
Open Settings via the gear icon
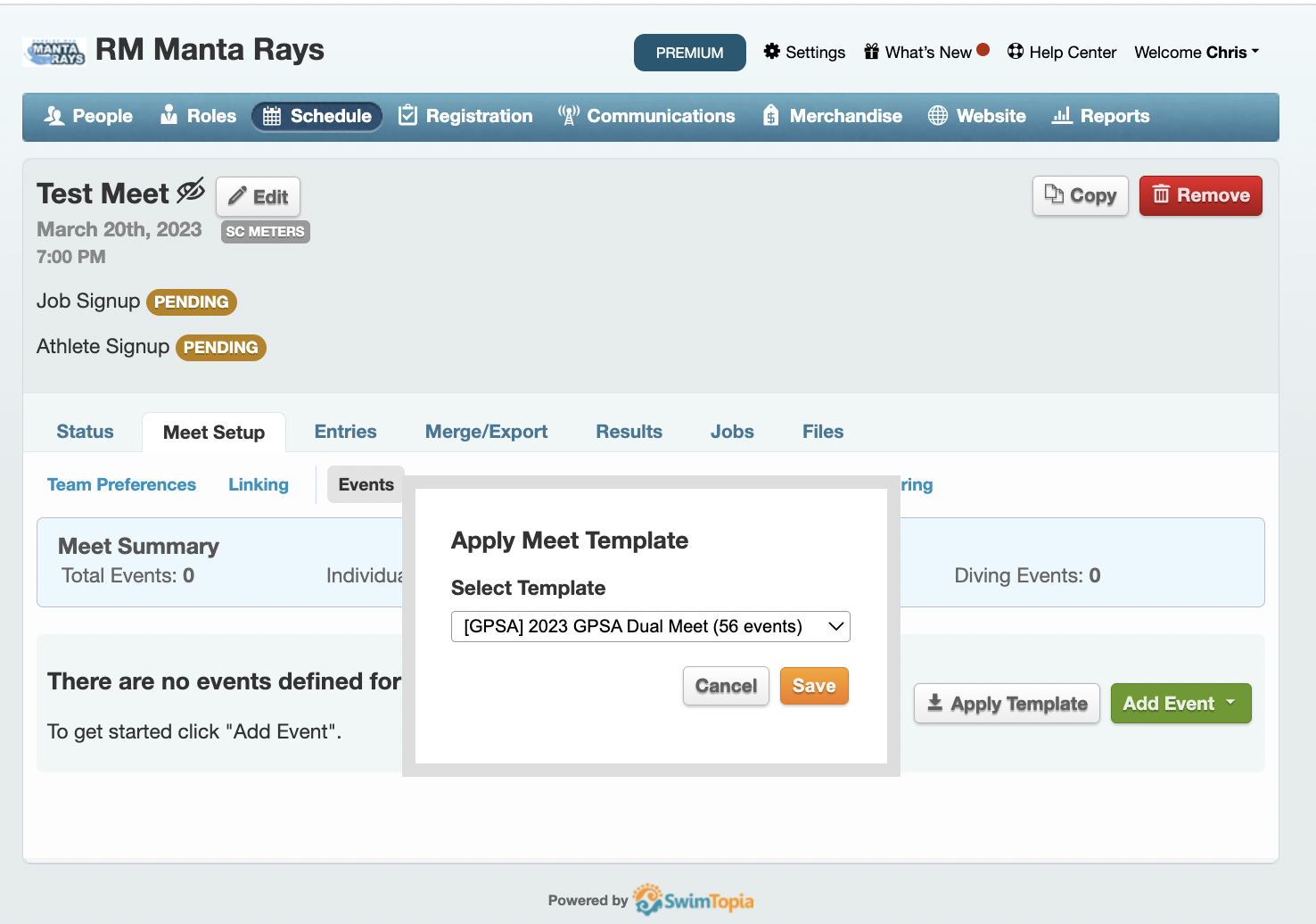tap(772, 52)
